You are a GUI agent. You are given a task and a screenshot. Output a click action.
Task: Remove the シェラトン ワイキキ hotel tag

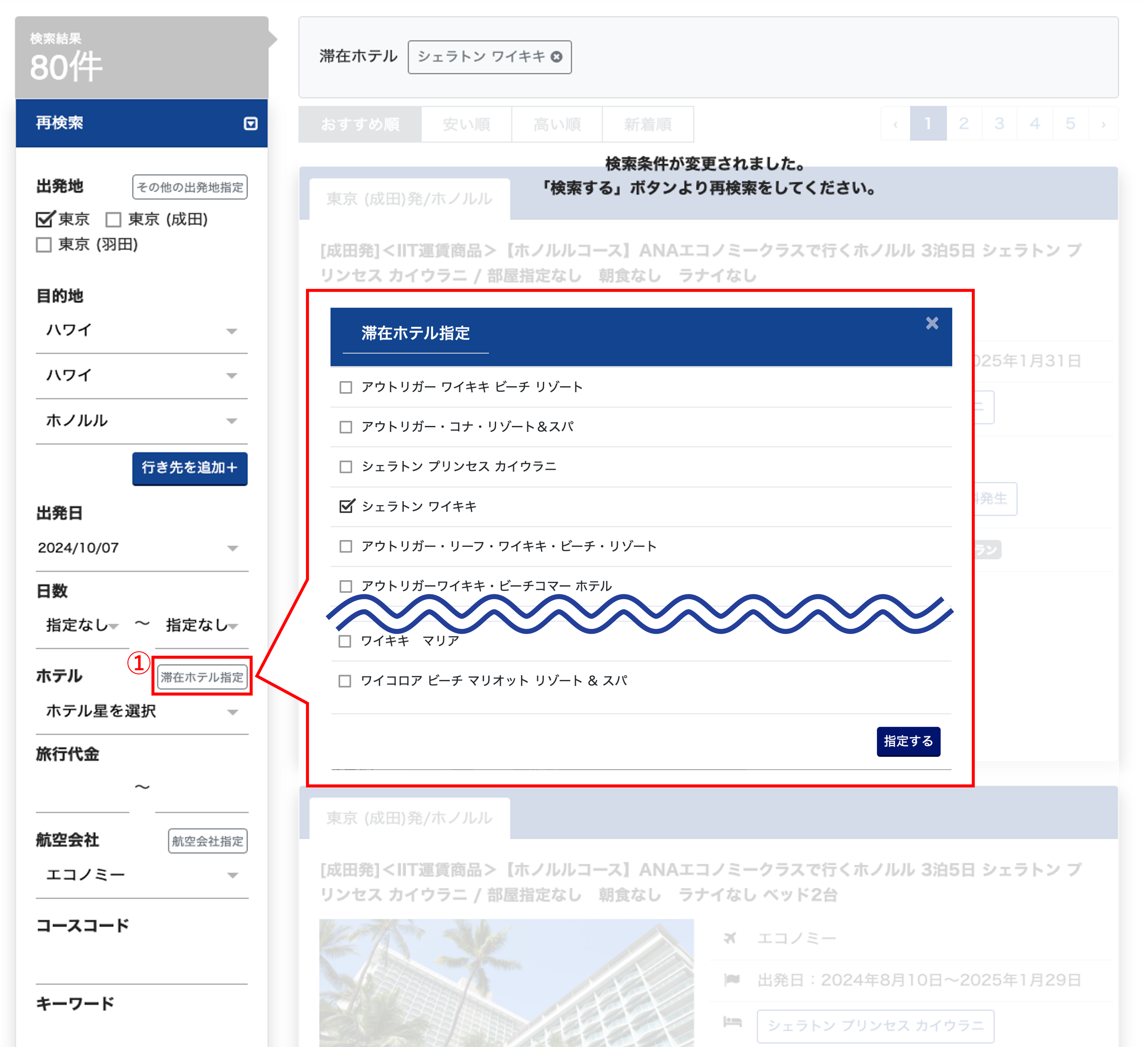coord(556,57)
